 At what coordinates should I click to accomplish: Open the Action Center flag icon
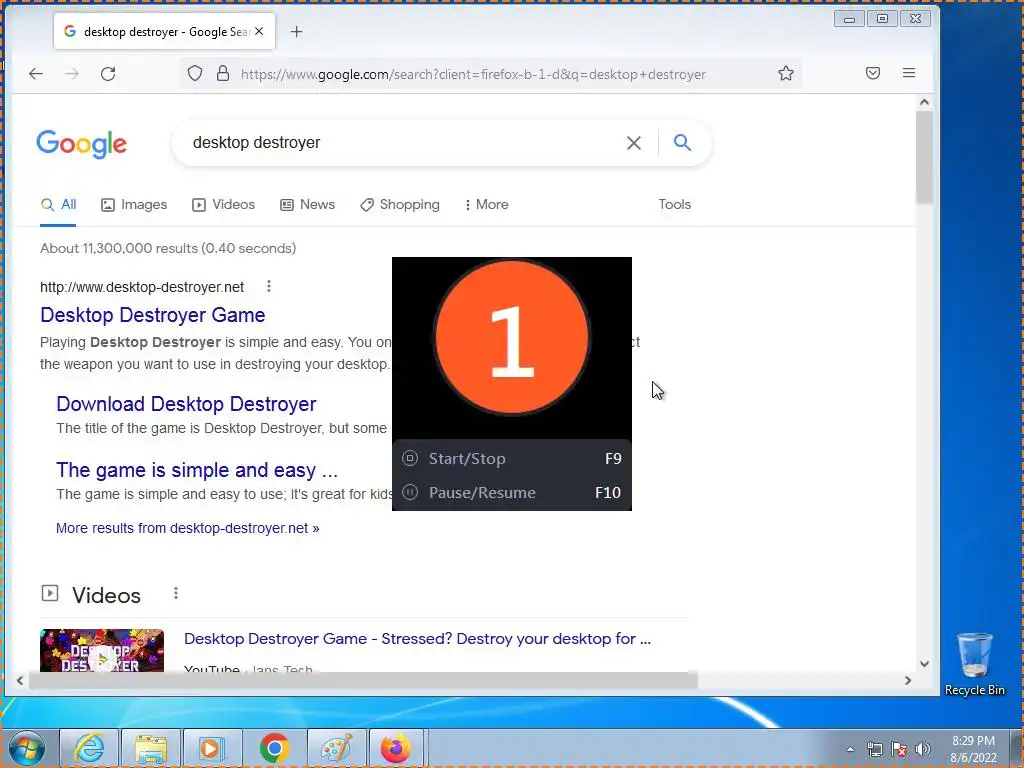tap(899, 749)
